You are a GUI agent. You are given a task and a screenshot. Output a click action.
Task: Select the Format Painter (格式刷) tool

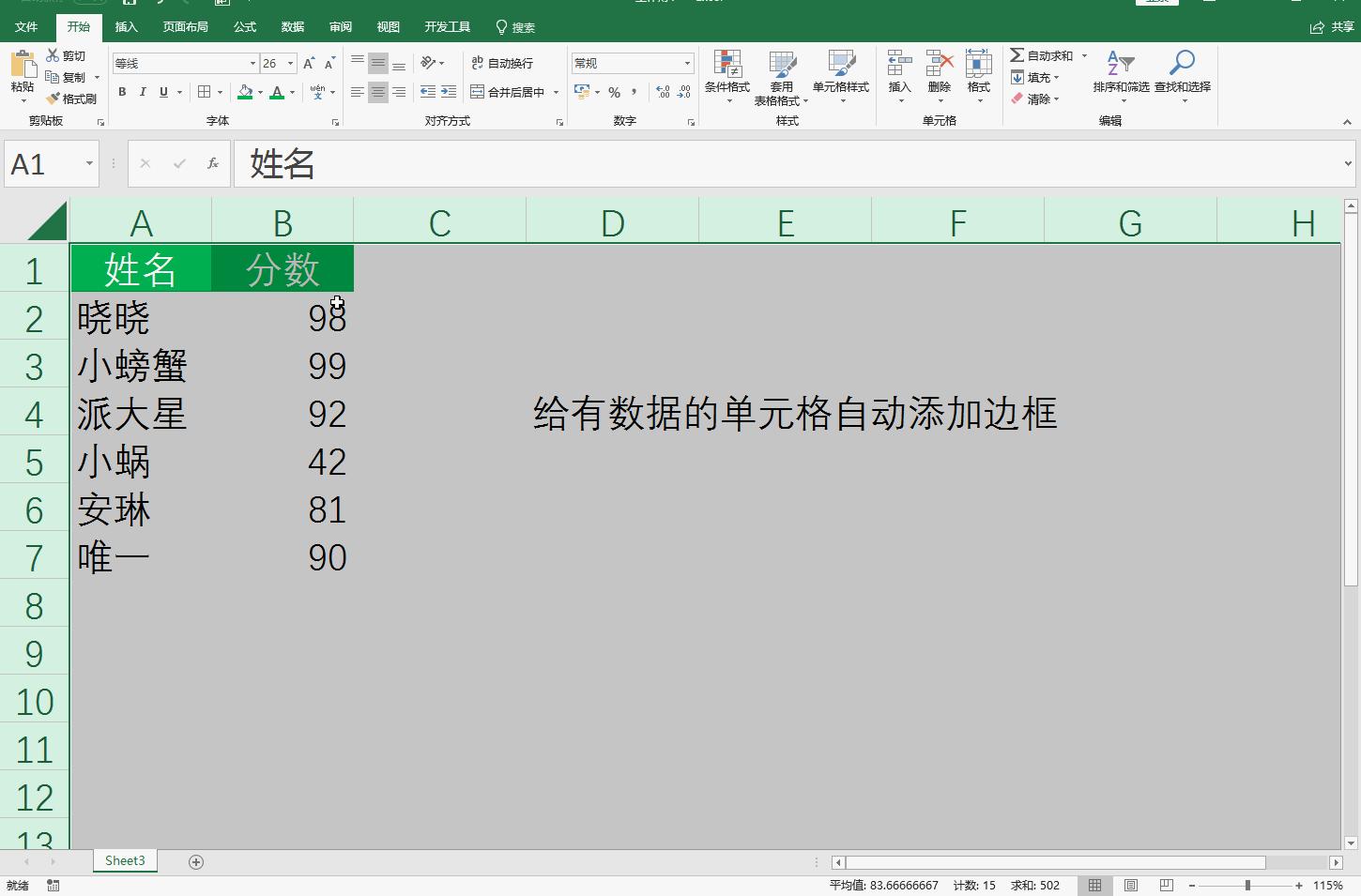72,98
